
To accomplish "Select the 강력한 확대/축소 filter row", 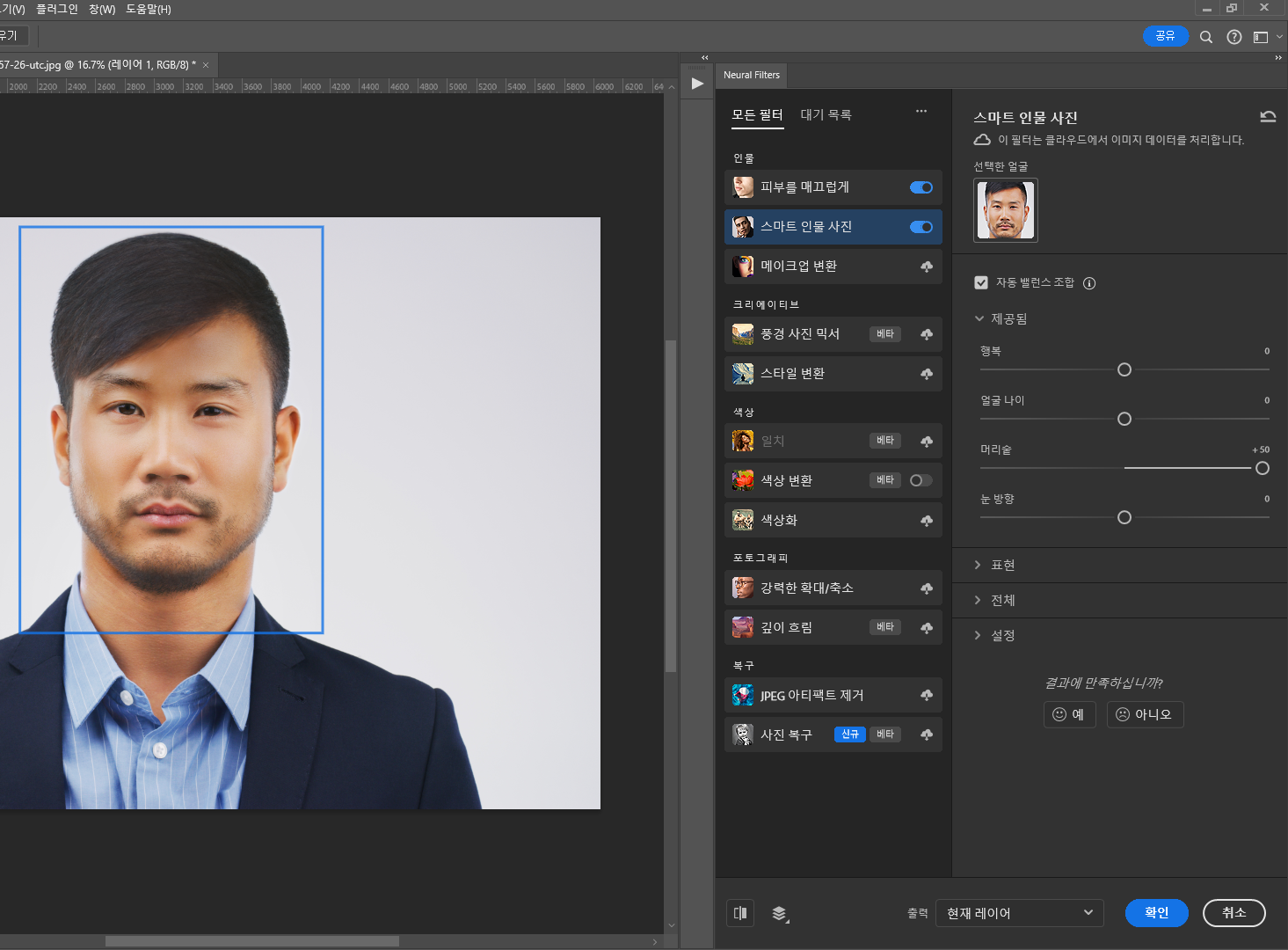I will pyautogui.click(x=833, y=588).
